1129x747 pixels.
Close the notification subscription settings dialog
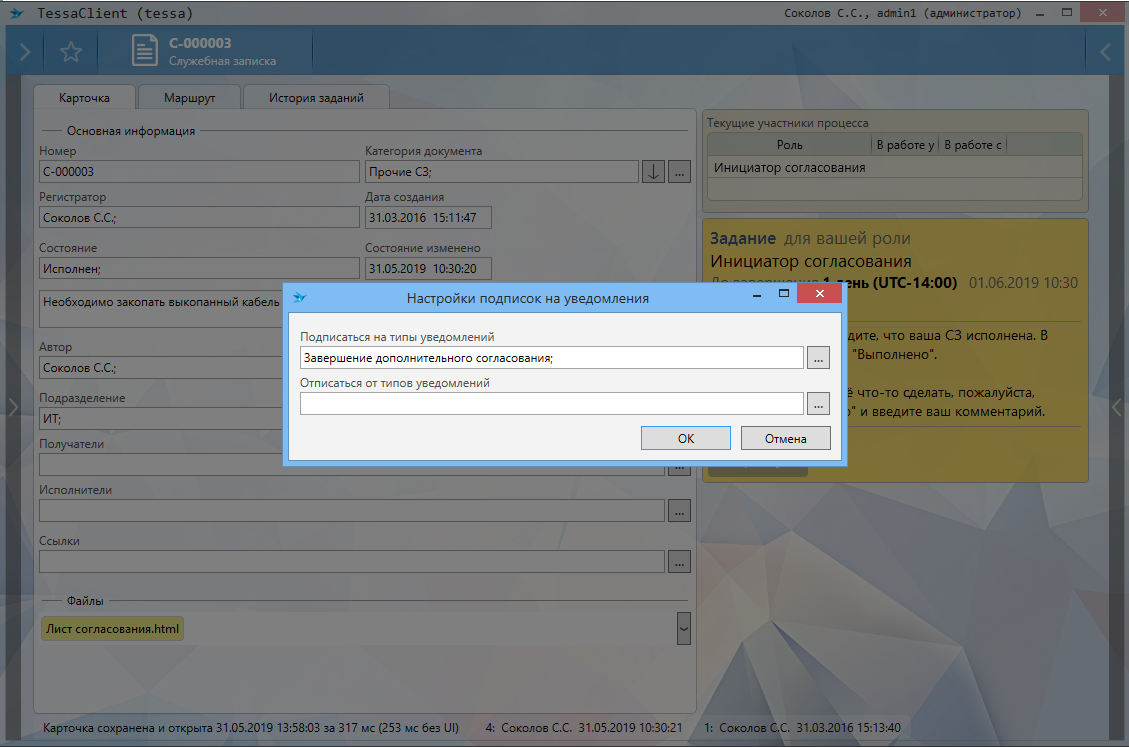click(x=819, y=294)
